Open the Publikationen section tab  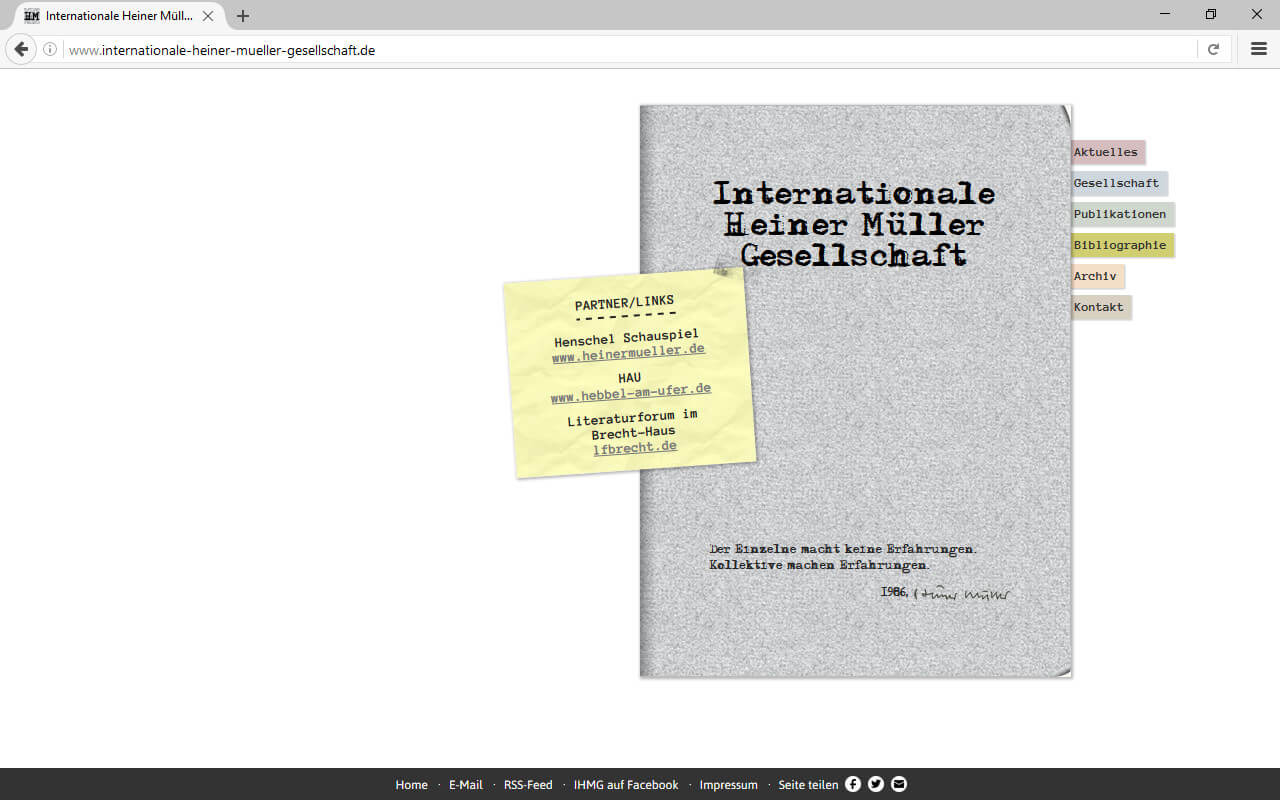1123,214
